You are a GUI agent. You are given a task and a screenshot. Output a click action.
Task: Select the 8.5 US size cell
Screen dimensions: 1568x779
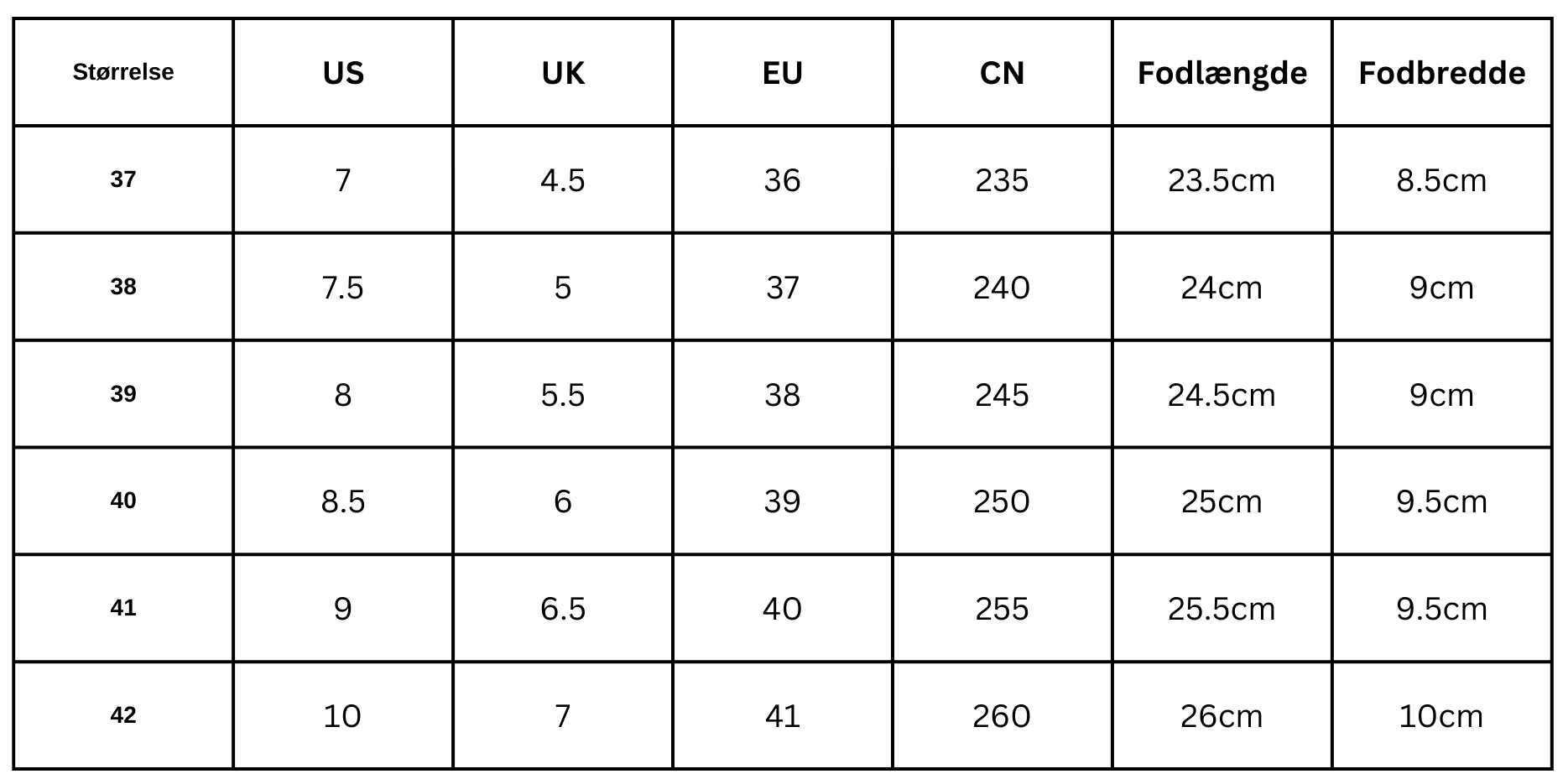pyautogui.click(x=343, y=501)
